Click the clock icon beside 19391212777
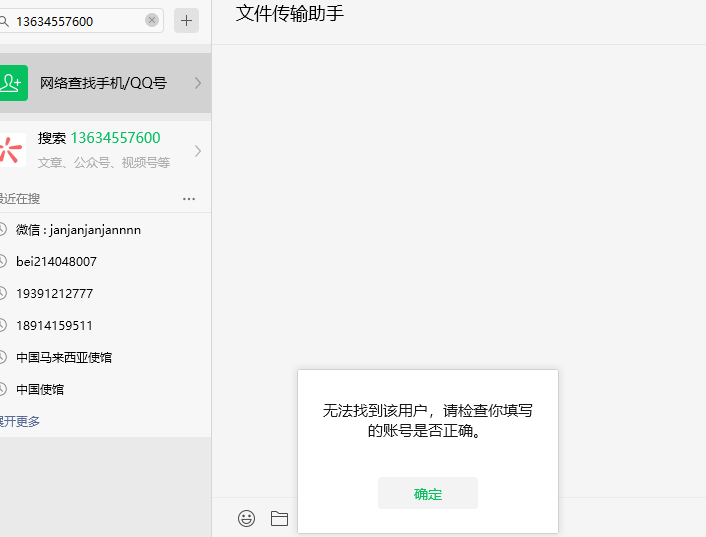 click(3, 293)
